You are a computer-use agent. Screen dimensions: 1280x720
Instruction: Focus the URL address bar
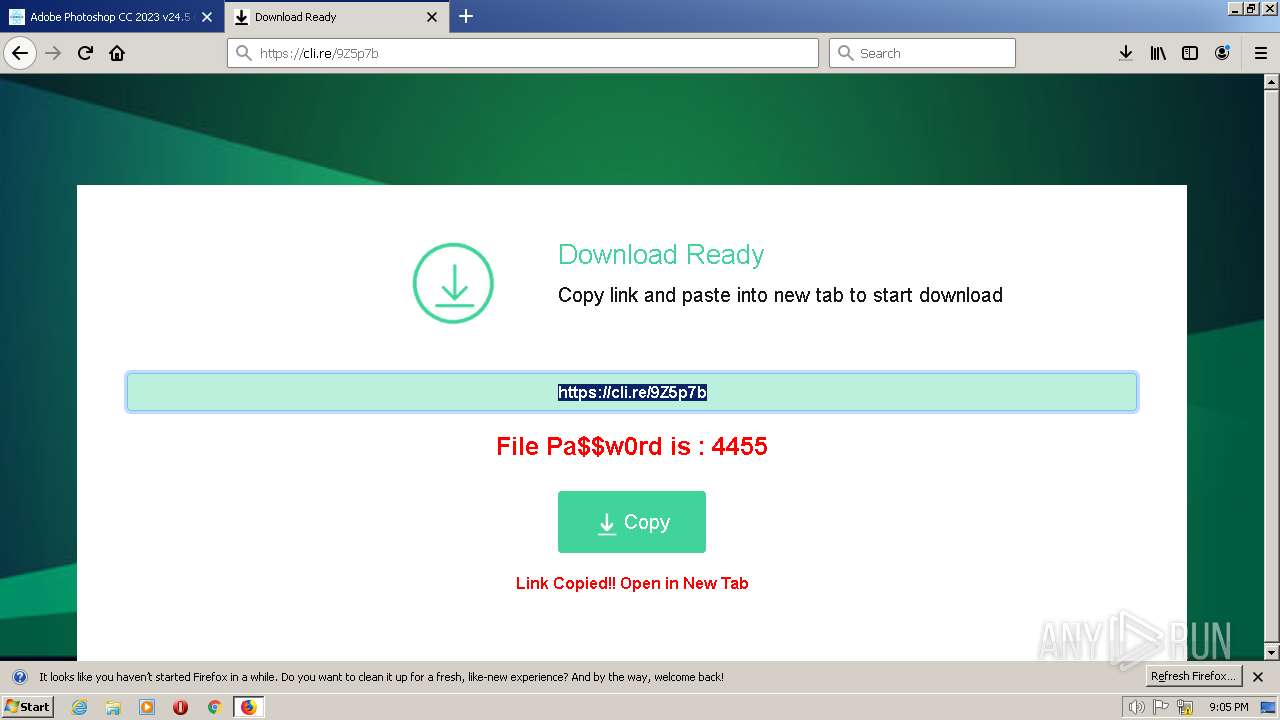pyautogui.click(x=523, y=53)
